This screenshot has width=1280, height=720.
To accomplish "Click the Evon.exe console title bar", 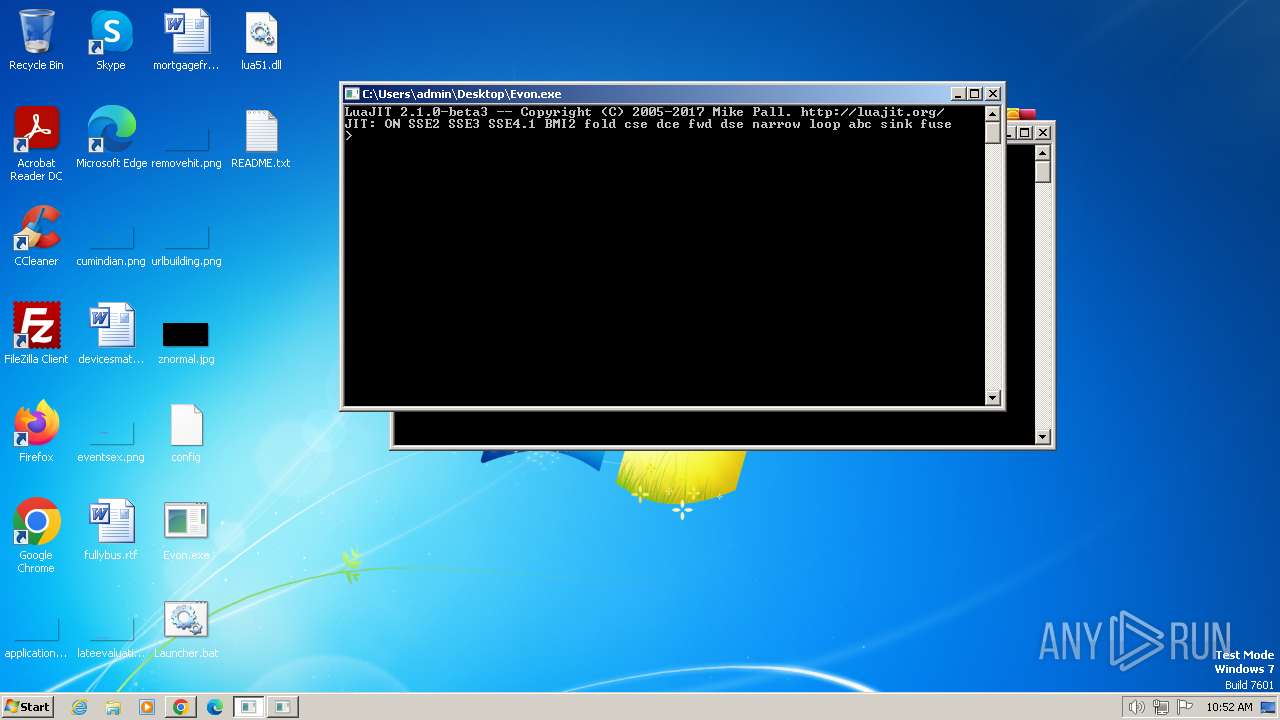I will (x=652, y=93).
